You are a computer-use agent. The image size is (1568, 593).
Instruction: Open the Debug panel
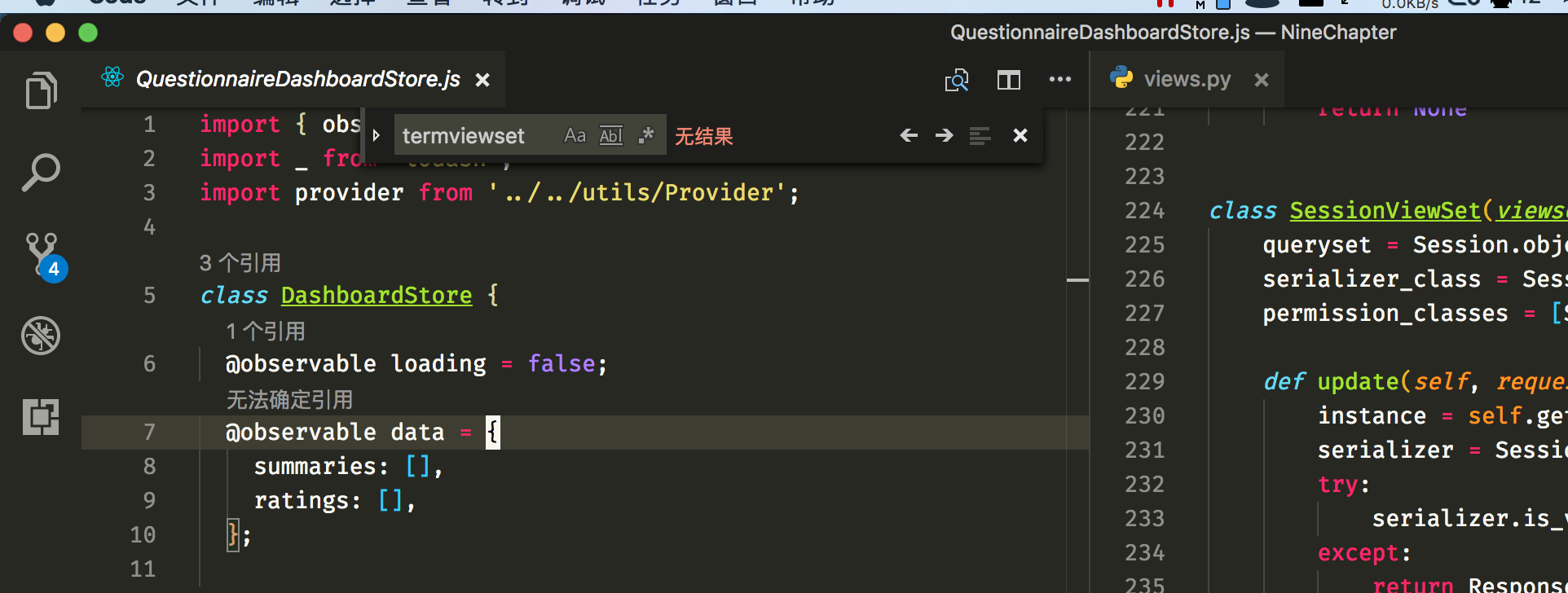coord(41,336)
